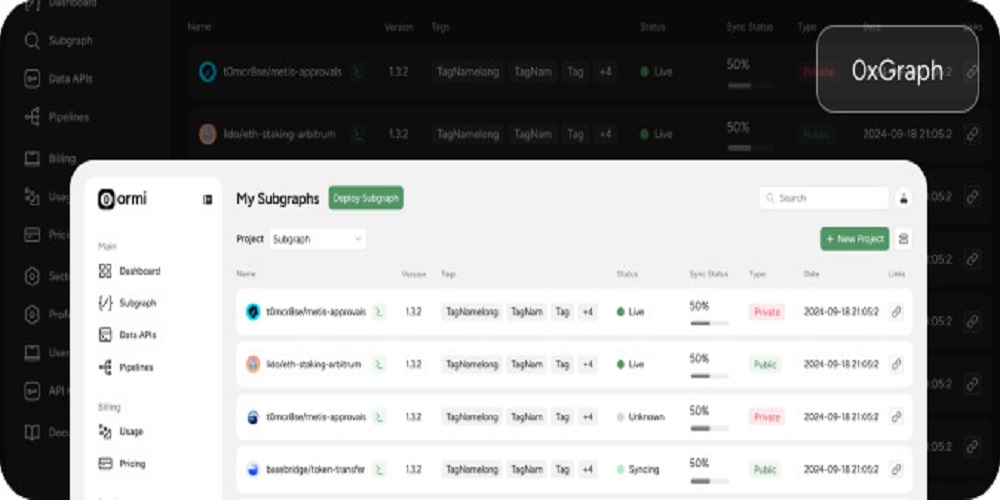Open terminal icon for Live t0mcr8se/metis-approvals row
The image size is (1000, 500).
coord(379,312)
